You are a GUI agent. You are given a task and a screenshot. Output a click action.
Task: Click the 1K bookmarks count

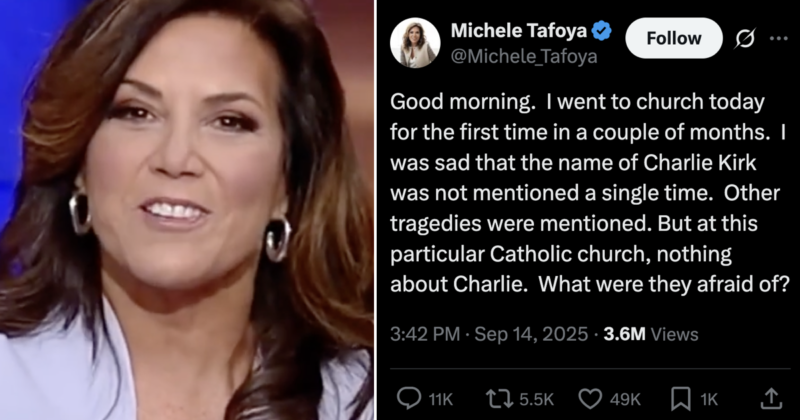click(709, 399)
